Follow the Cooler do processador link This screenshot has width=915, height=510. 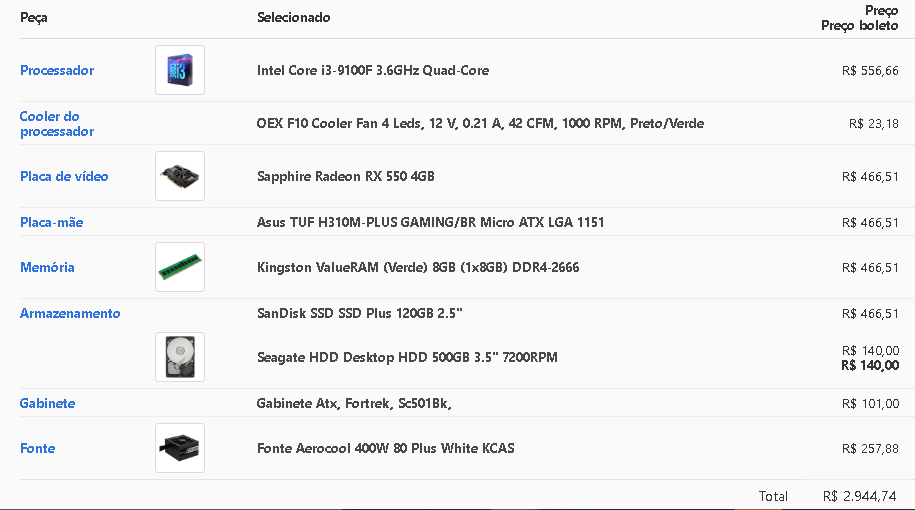[57, 124]
